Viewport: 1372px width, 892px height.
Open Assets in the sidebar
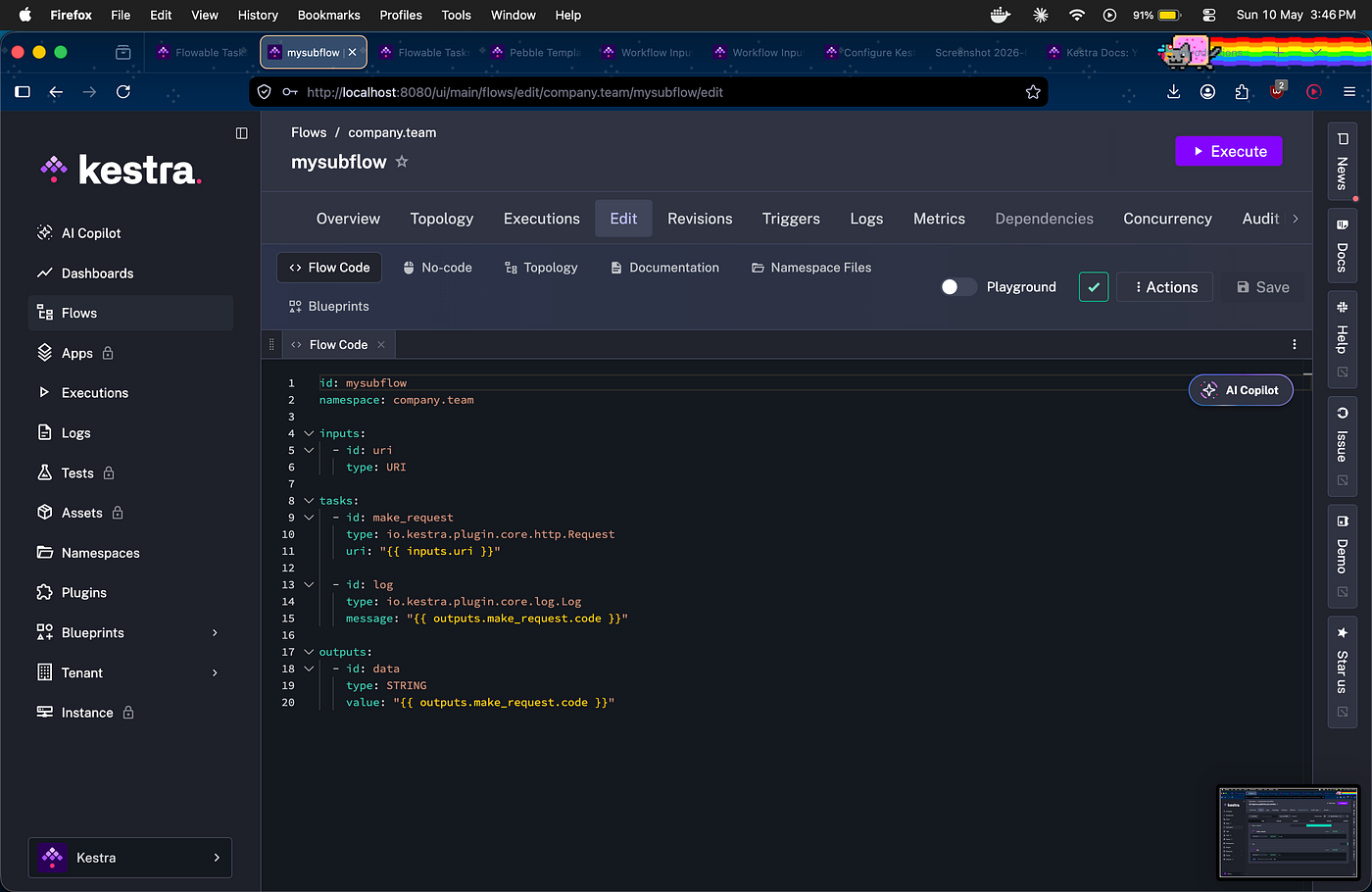pos(130,513)
